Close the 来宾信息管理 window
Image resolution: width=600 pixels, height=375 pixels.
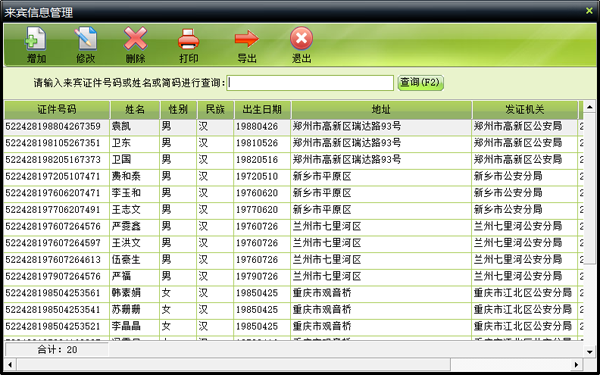click(589, 11)
